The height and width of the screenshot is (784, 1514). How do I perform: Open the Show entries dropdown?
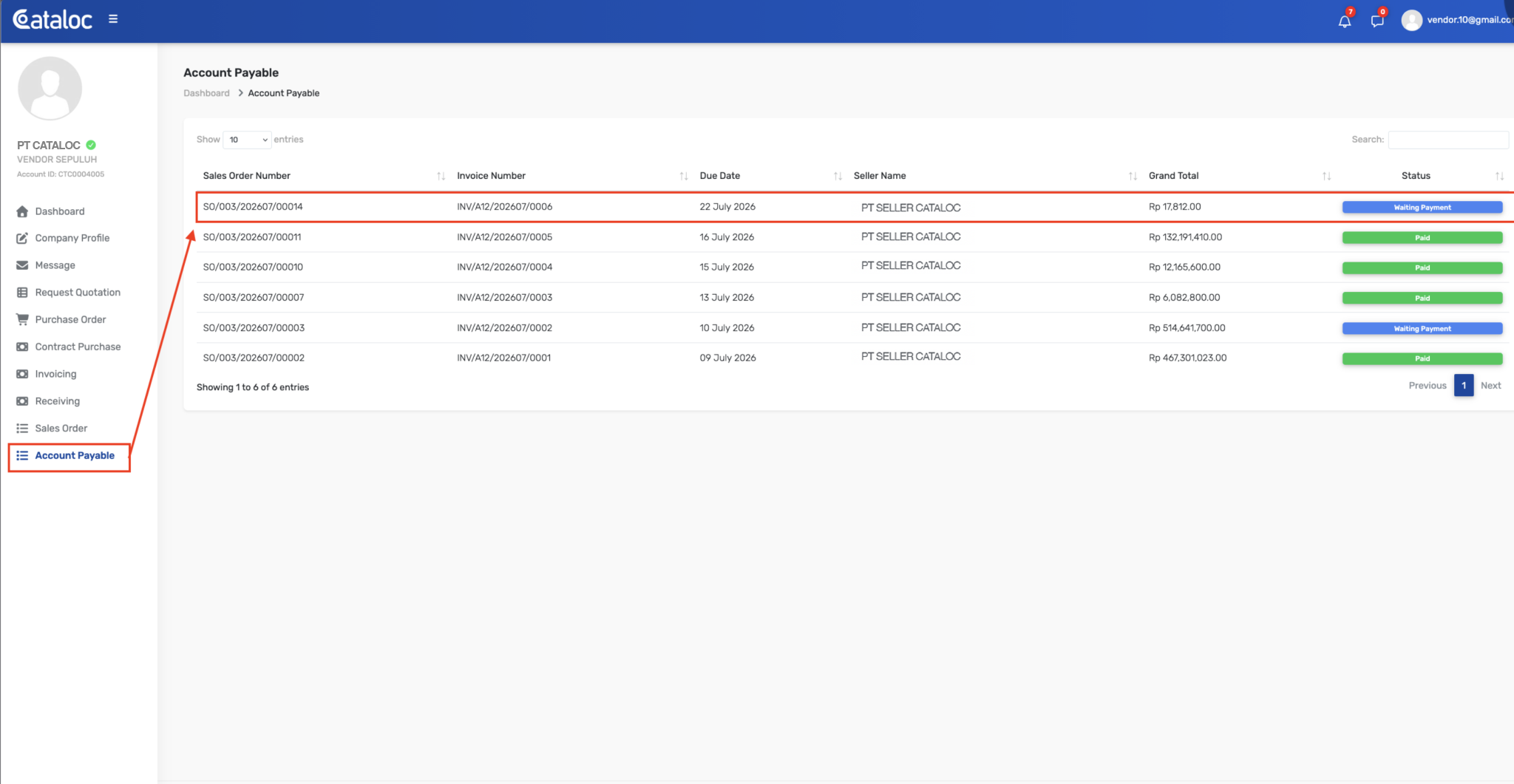(x=247, y=140)
